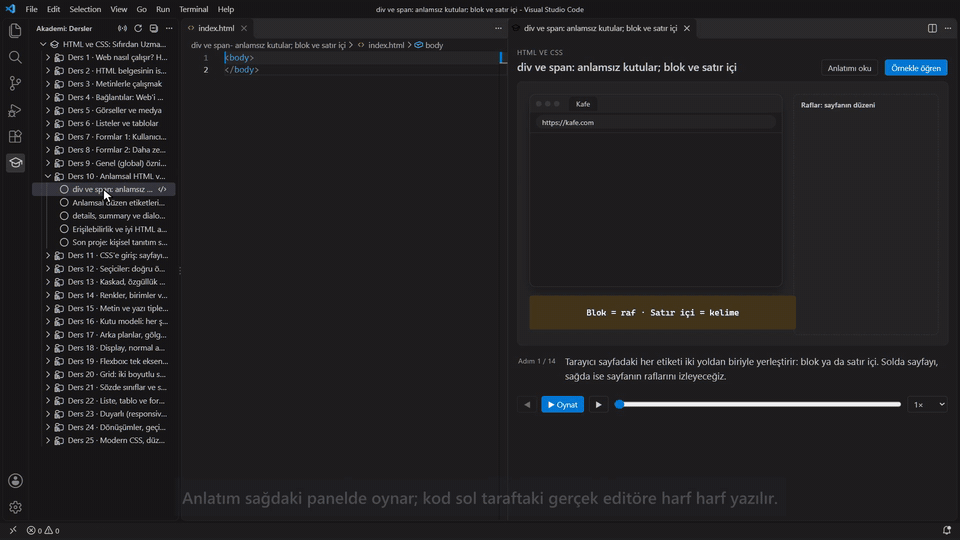Viewport: 960px width, 540px height.
Task: Refresh the Akademi: Dersler list
Action: (138, 29)
